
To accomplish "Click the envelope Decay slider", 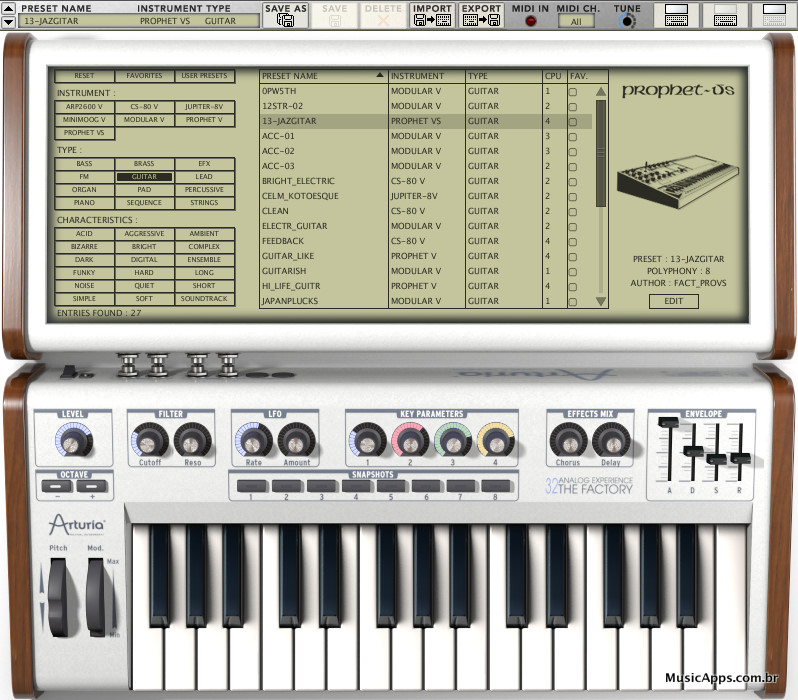I will pyautogui.click(x=693, y=451).
